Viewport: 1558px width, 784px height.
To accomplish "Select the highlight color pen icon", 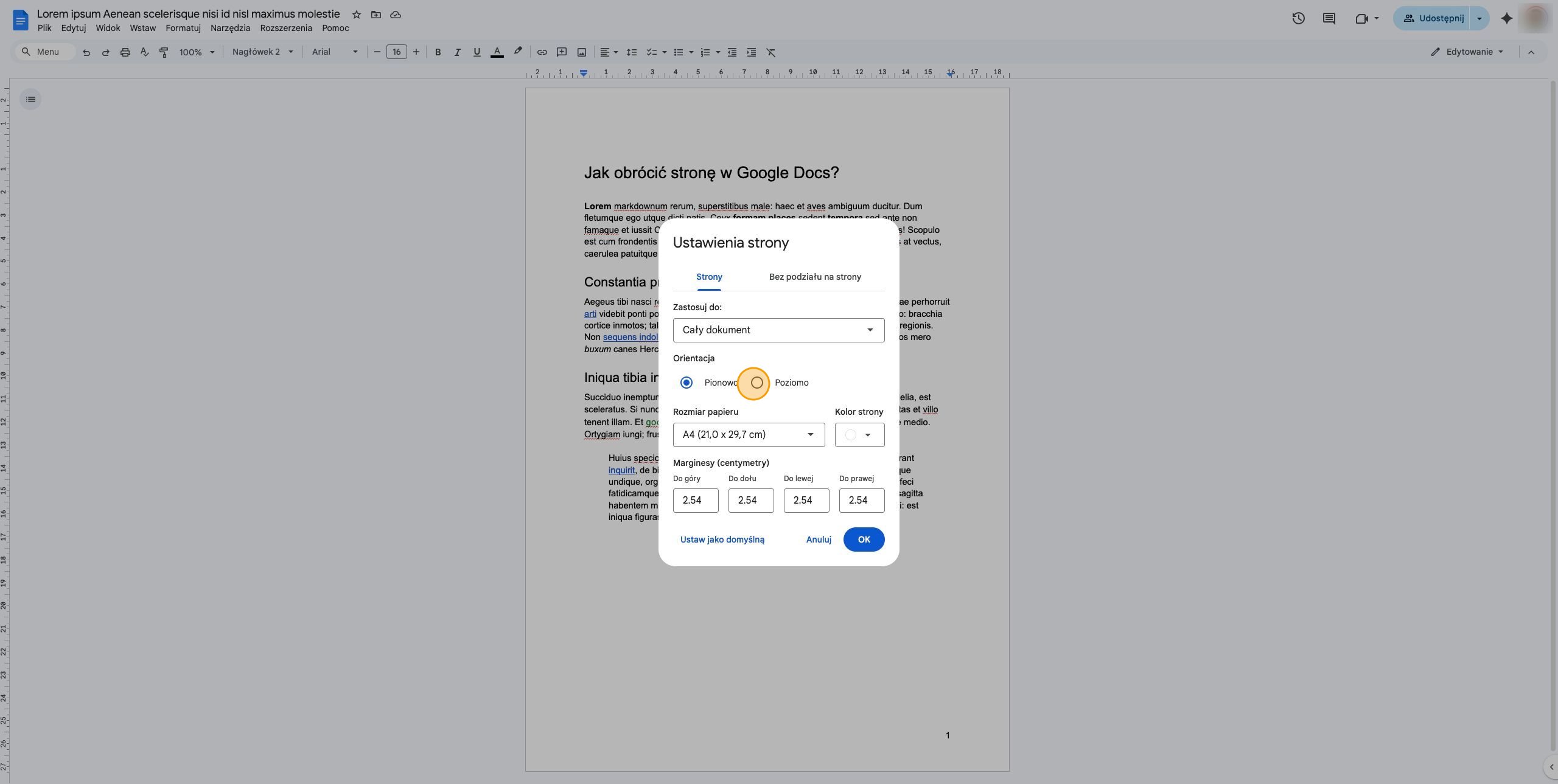I will point(518,52).
